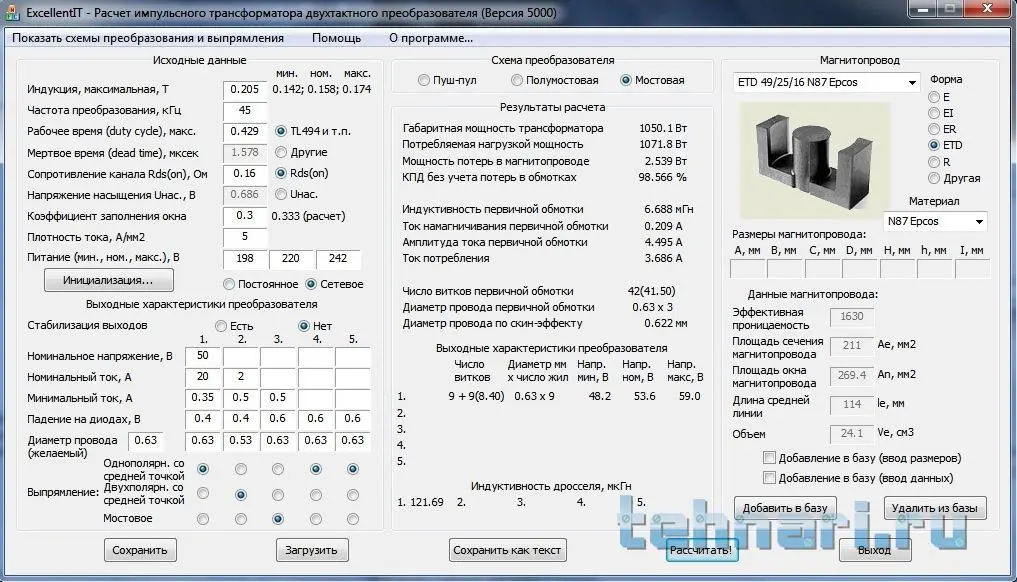The image size is (1017, 582).
Task: Click the 'Выход' button
Action: click(x=874, y=550)
